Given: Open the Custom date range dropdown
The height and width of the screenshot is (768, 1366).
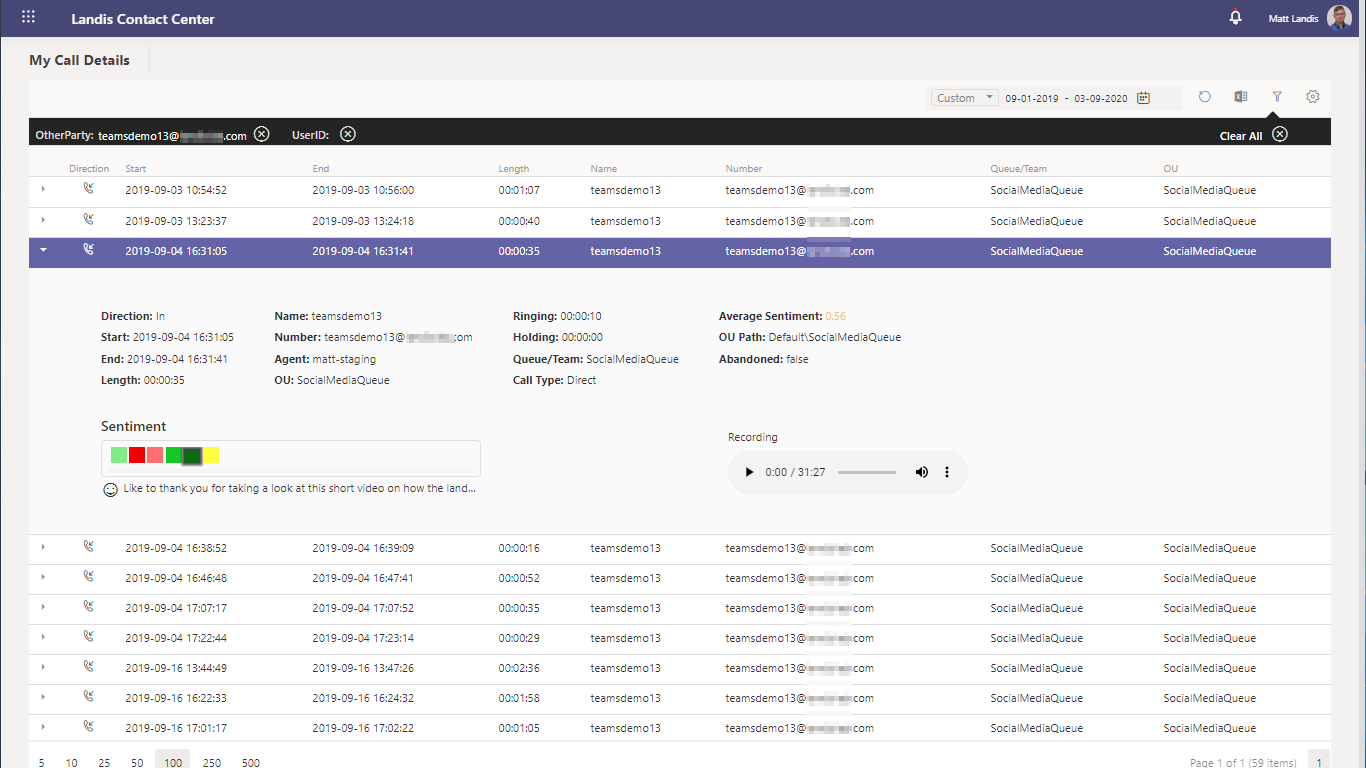Looking at the screenshot, I should click(964, 98).
